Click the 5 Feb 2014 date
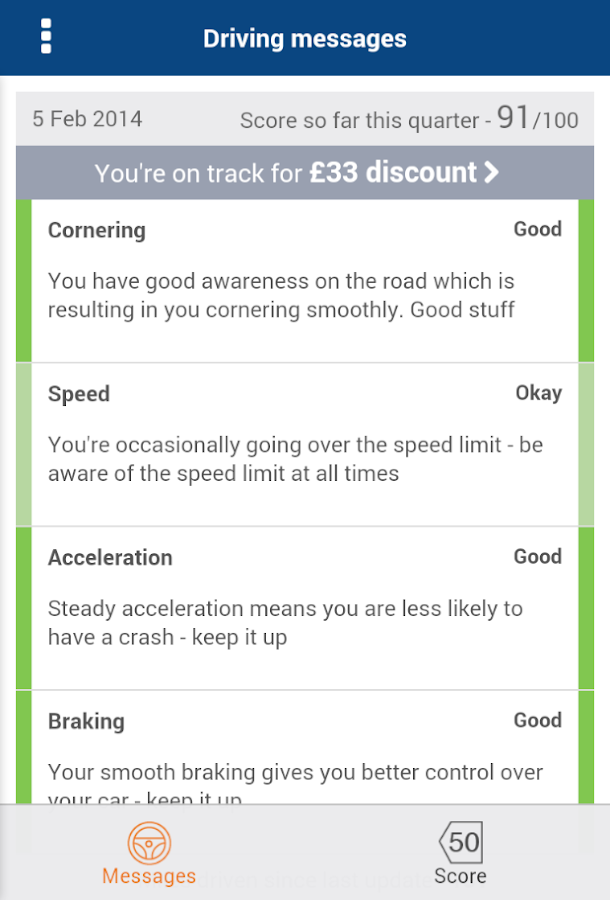The height and width of the screenshot is (900, 610). [87, 119]
